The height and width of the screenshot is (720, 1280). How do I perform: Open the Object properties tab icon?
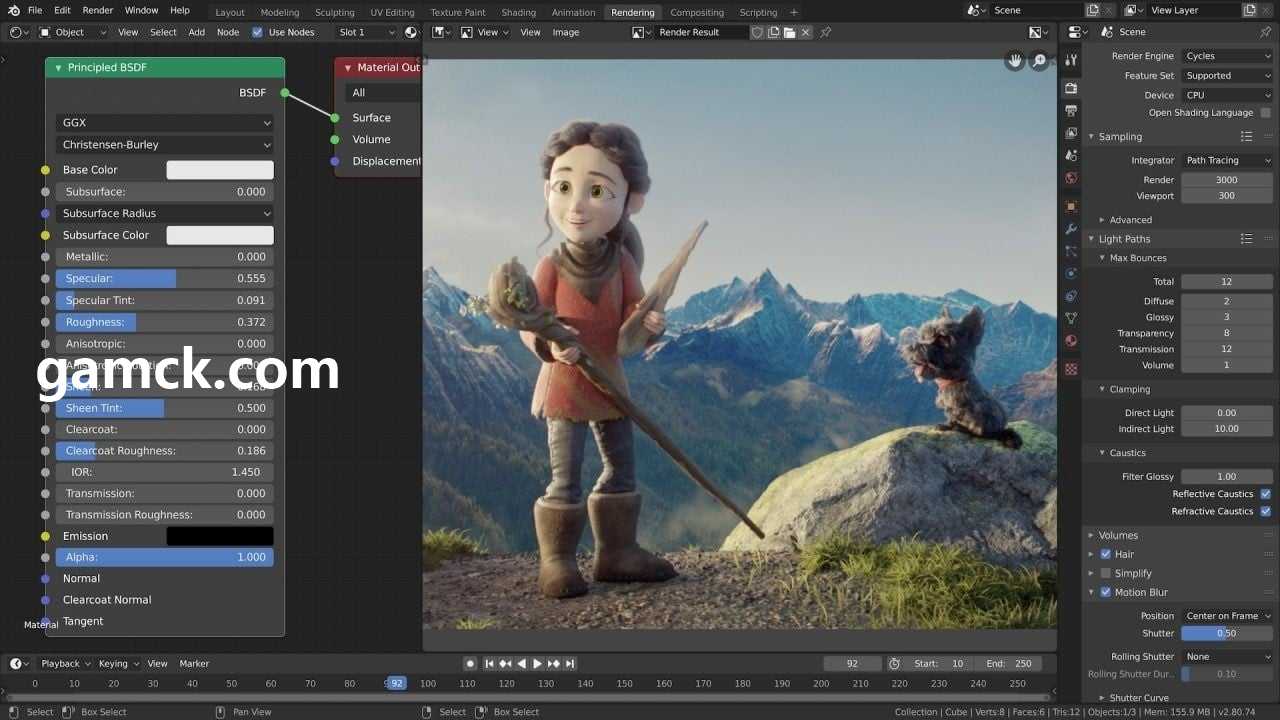pos(1071,206)
